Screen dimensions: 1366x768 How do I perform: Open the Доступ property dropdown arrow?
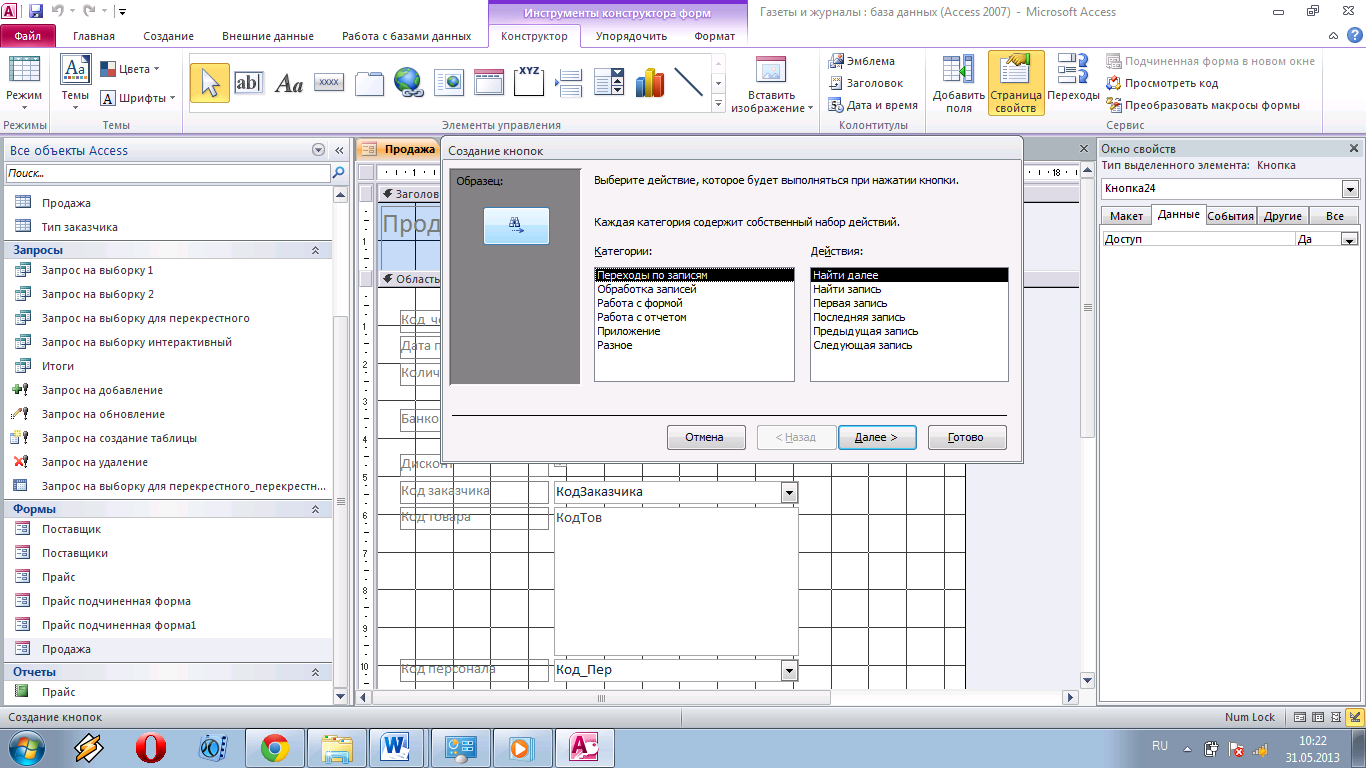1350,240
